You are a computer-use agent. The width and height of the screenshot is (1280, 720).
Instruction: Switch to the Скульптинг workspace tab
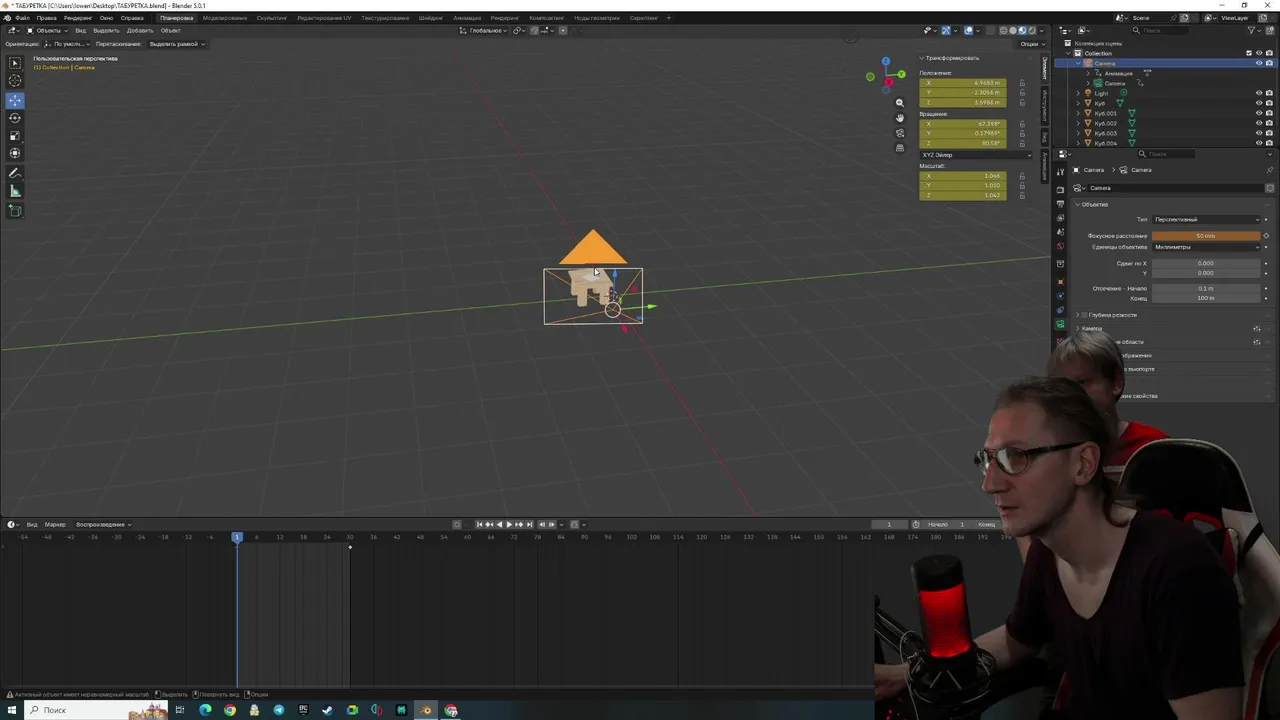coord(271,18)
